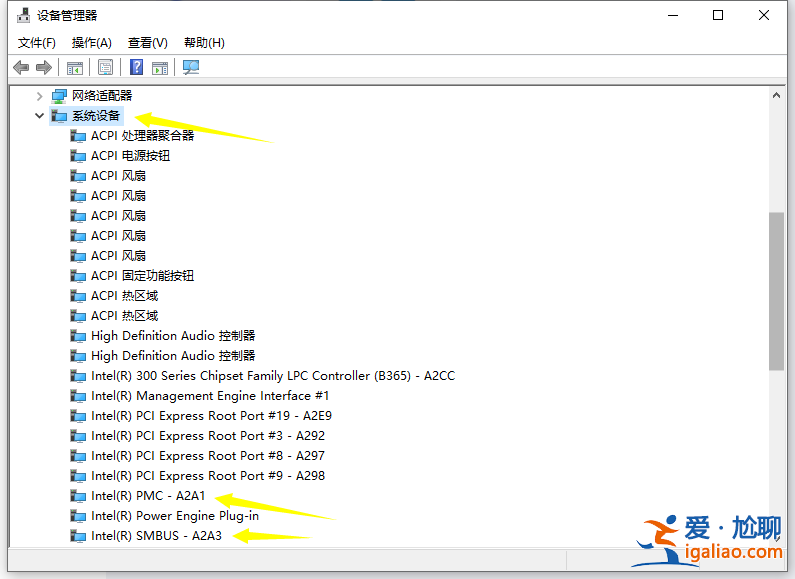Viewport: 795px width, 579px height.
Task: Open the 文件(F) menu
Action: click(37, 43)
